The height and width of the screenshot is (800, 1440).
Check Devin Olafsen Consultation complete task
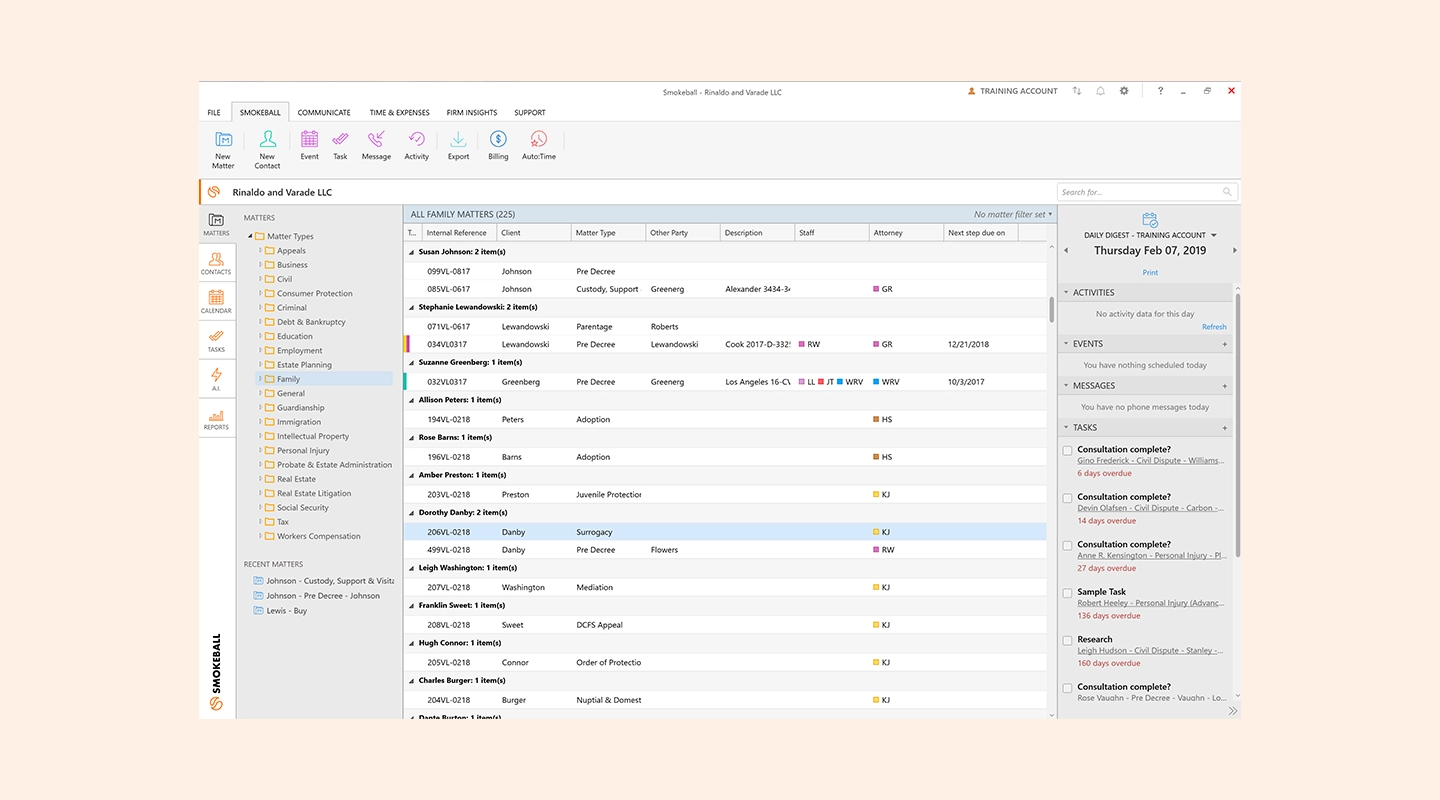coord(1068,498)
